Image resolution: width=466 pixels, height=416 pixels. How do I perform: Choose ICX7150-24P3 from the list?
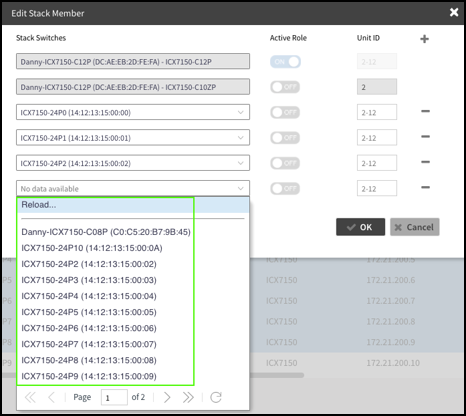[133, 280]
